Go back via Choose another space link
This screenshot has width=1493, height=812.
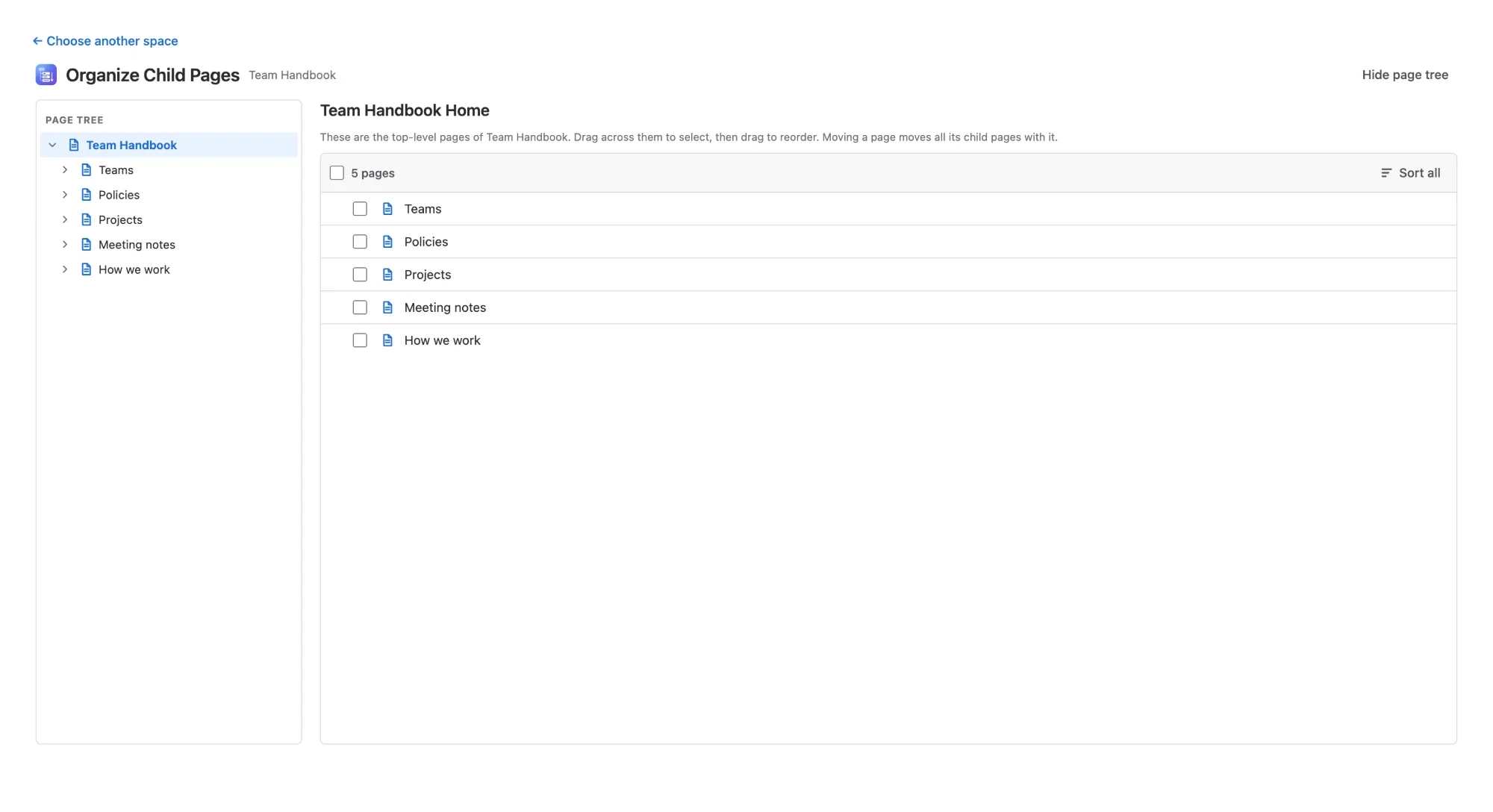[x=105, y=41]
